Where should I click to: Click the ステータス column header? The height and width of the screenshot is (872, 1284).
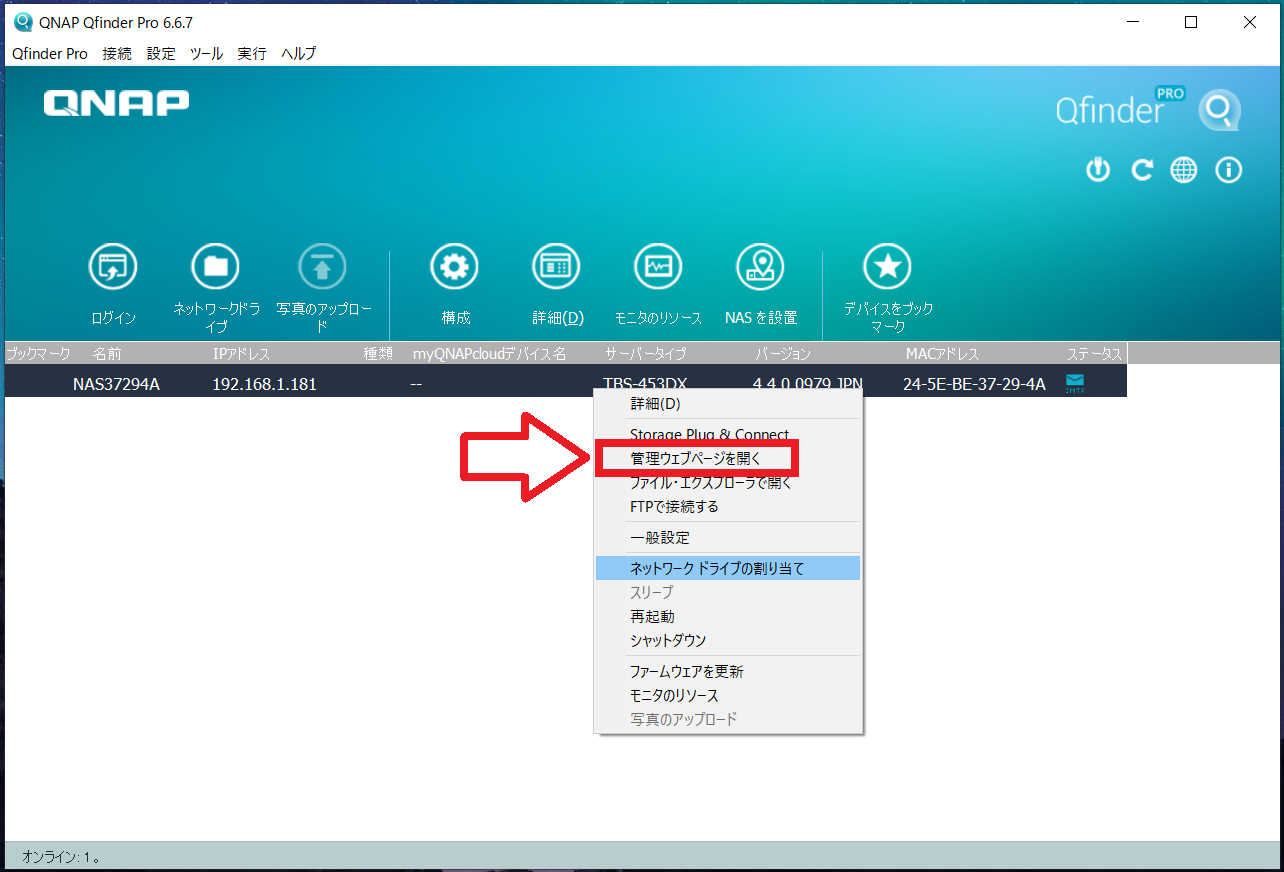point(1095,354)
